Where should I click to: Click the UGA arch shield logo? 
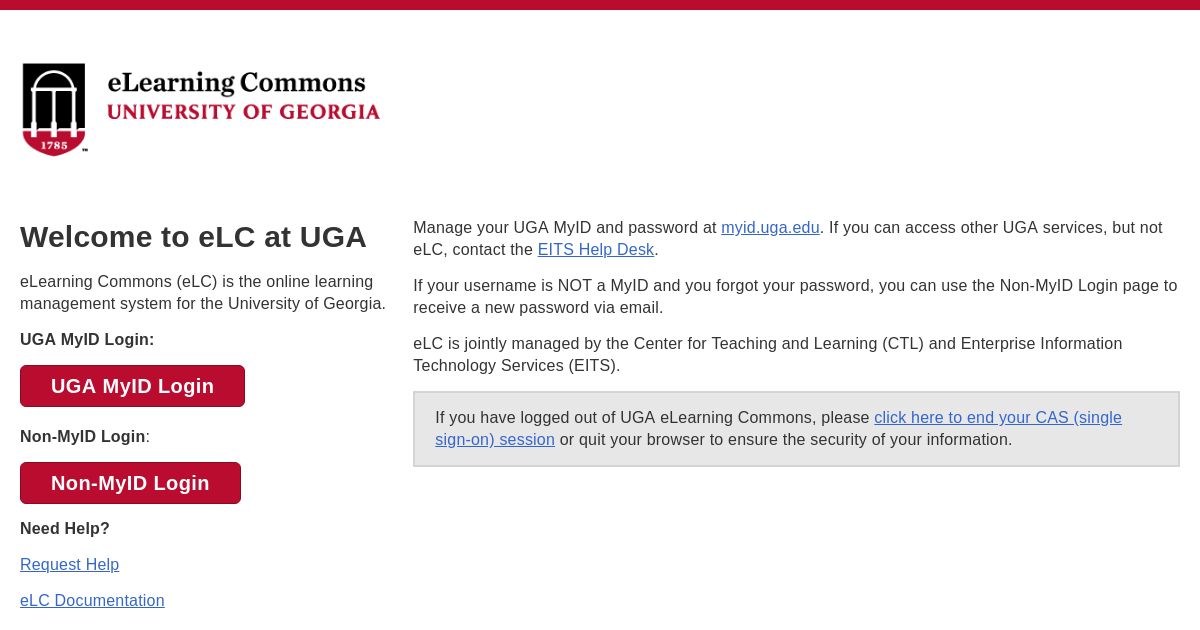click(54, 109)
